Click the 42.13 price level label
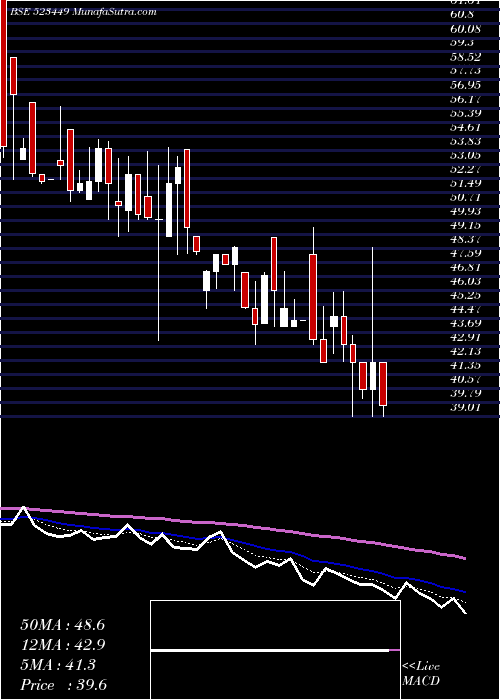500x700 pixels. click(466, 351)
